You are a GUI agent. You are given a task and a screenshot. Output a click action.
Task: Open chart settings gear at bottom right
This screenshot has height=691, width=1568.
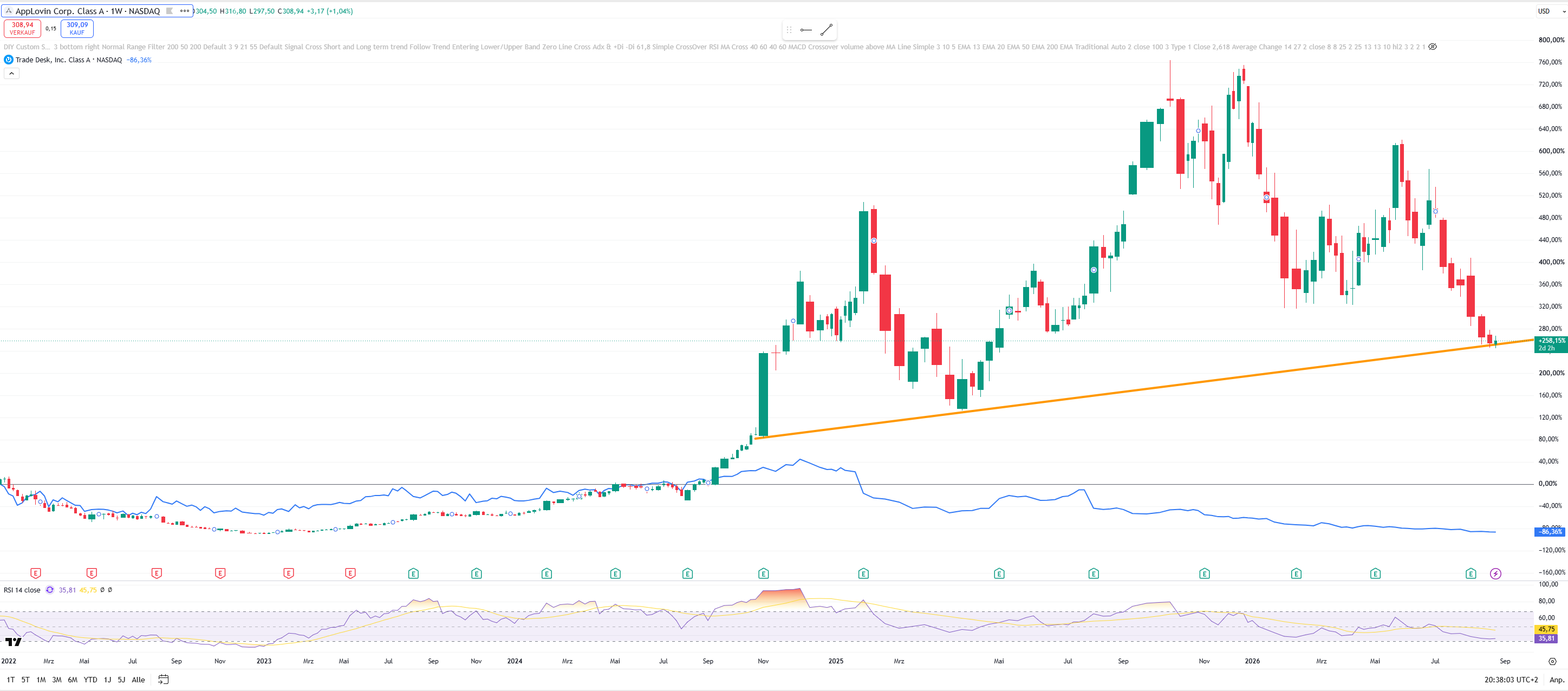(1552, 661)
